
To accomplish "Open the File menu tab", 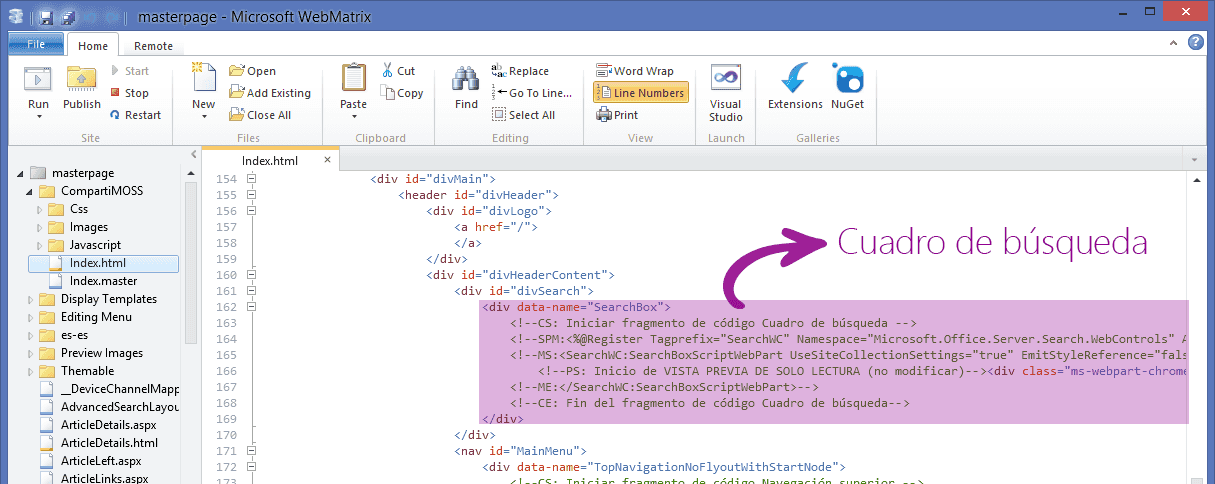I will 36,44.
